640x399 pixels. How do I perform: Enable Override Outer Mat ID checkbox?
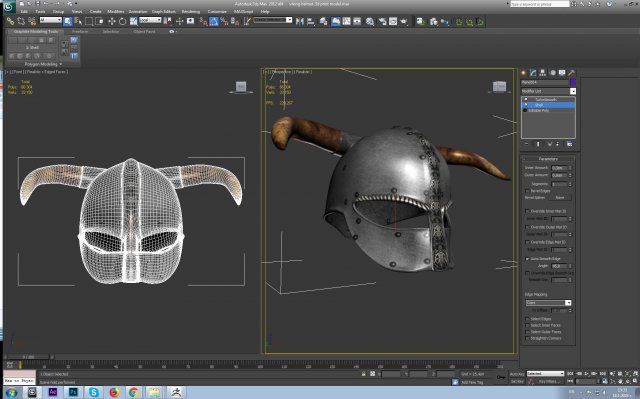click(x=527, y=227)
